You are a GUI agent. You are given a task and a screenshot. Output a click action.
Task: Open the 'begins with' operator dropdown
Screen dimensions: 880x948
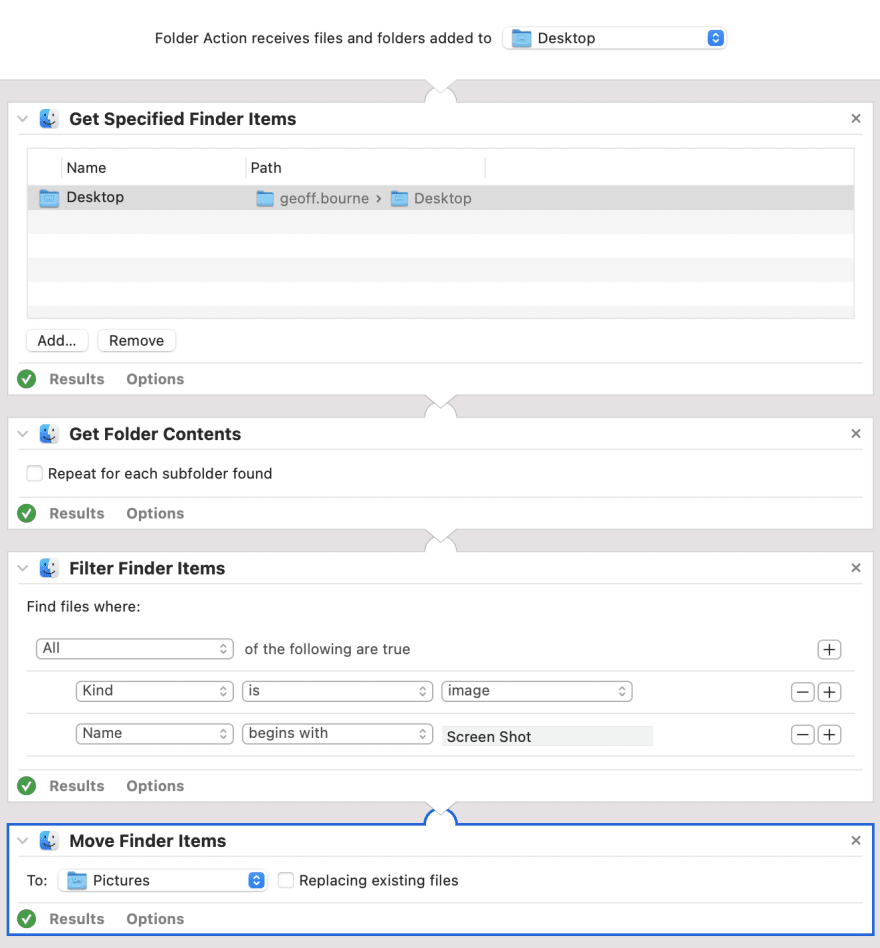[337, 733]
